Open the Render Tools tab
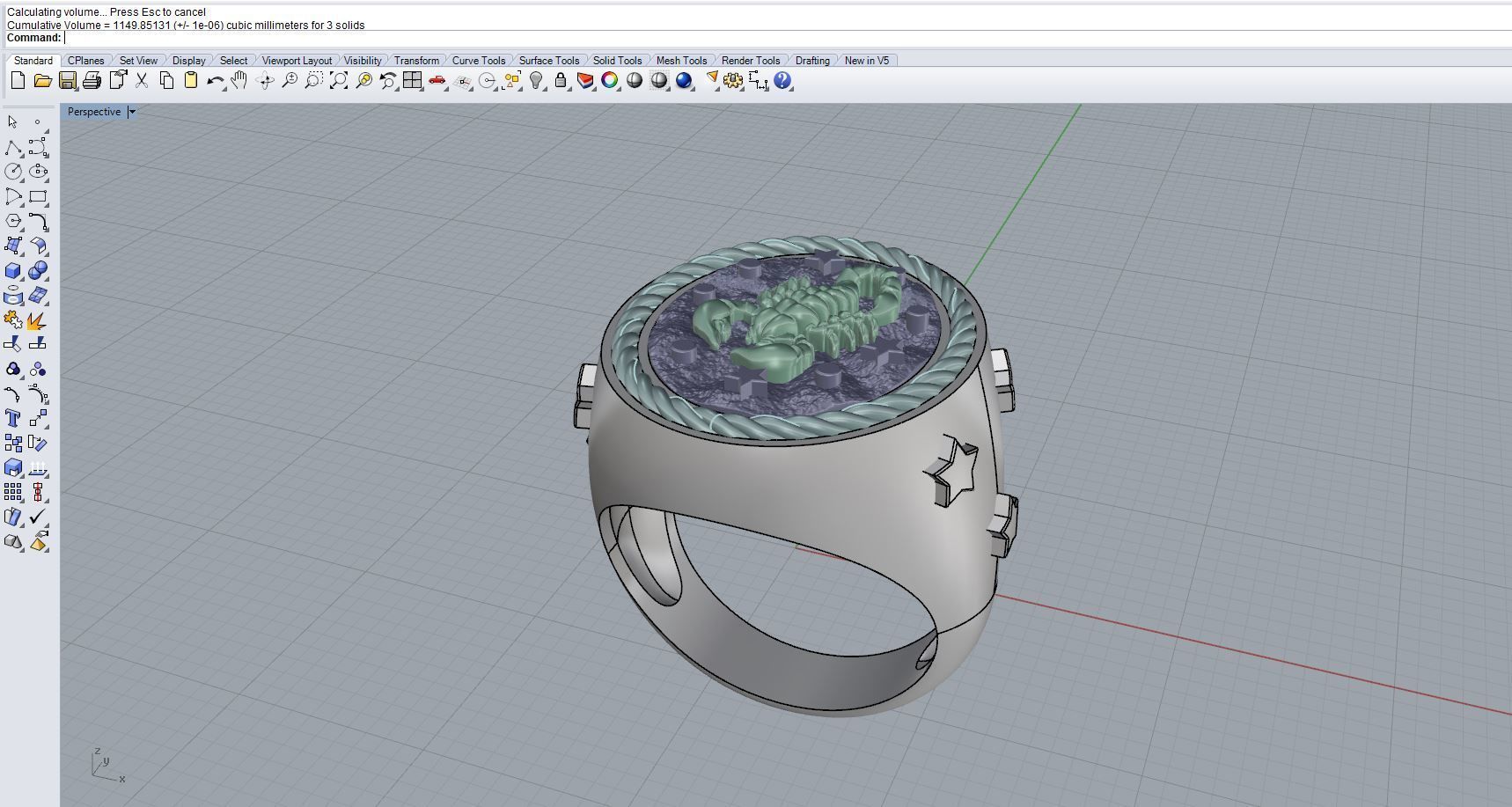 (751, 61)
